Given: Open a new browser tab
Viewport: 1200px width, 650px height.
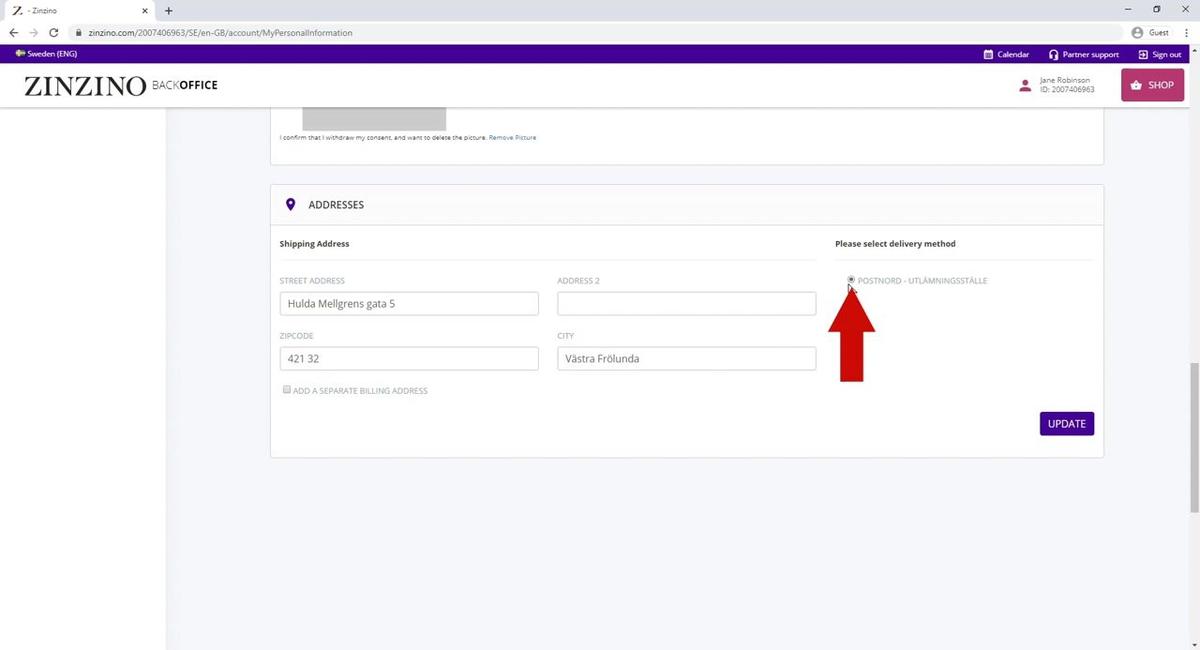Looking at the screenshot, I should (168, 10).
